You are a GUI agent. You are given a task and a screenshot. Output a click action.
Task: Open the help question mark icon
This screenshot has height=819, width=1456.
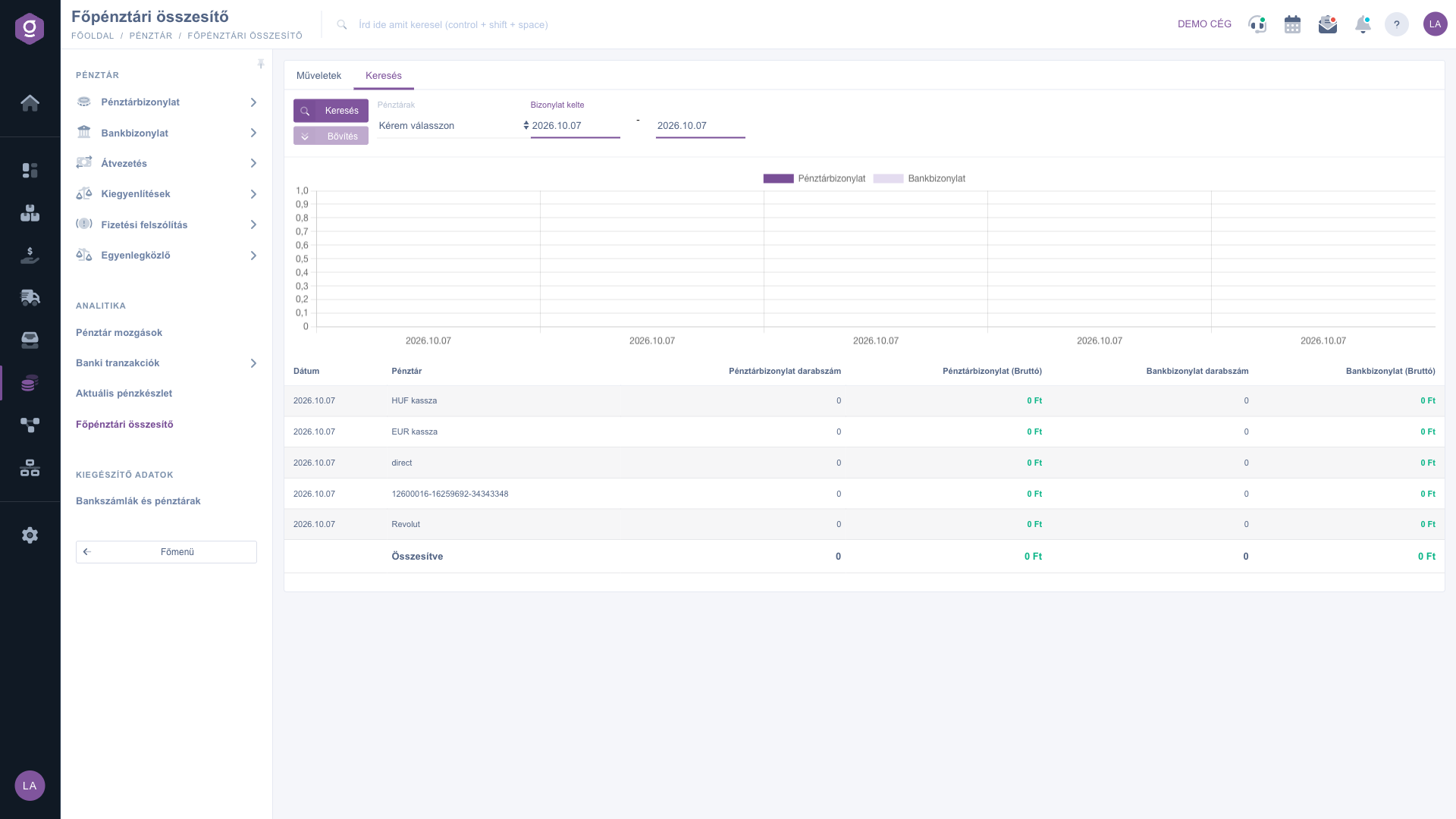[x=1396, y=24]
